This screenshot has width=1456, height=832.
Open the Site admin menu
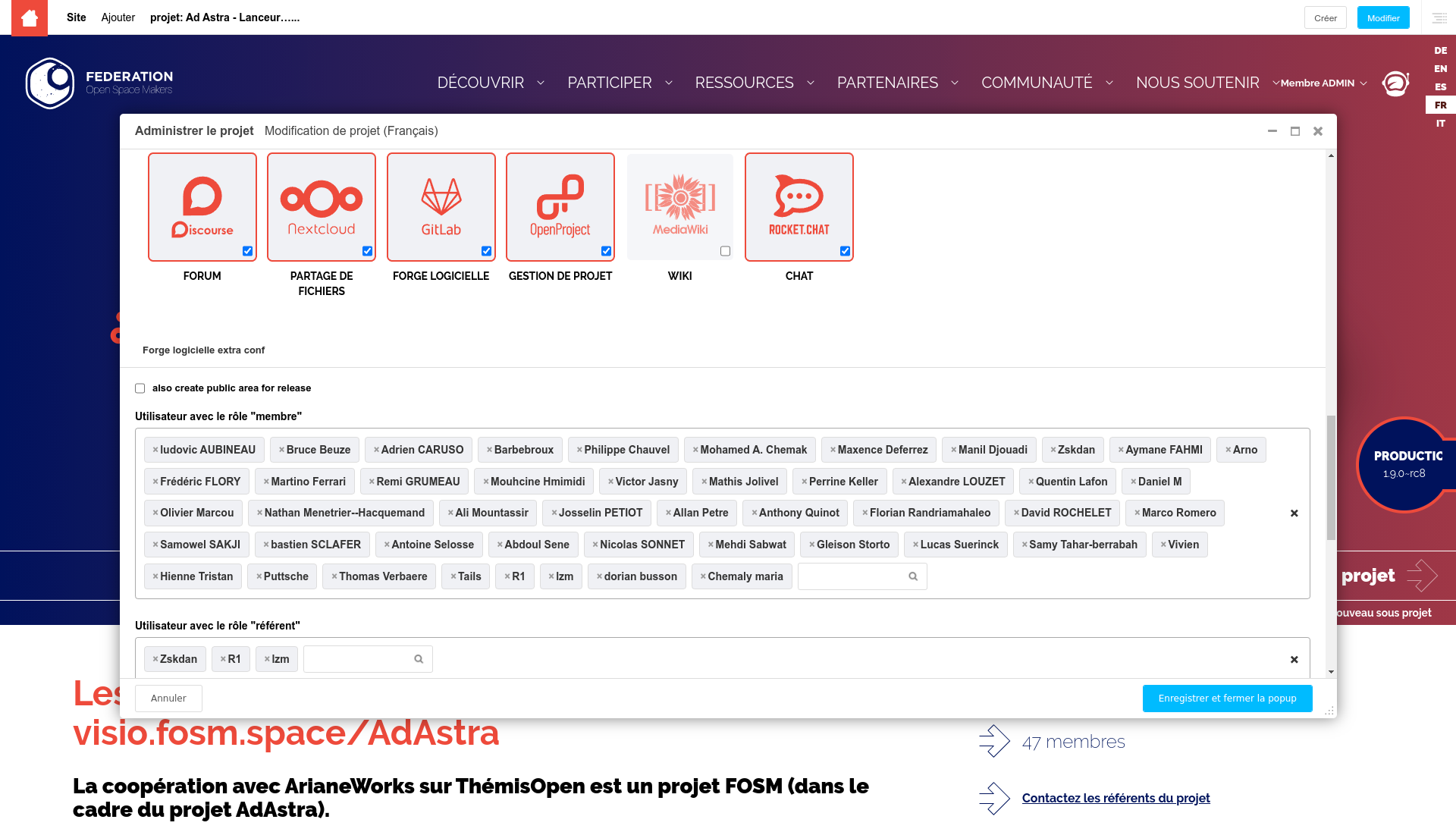point(77,17)
